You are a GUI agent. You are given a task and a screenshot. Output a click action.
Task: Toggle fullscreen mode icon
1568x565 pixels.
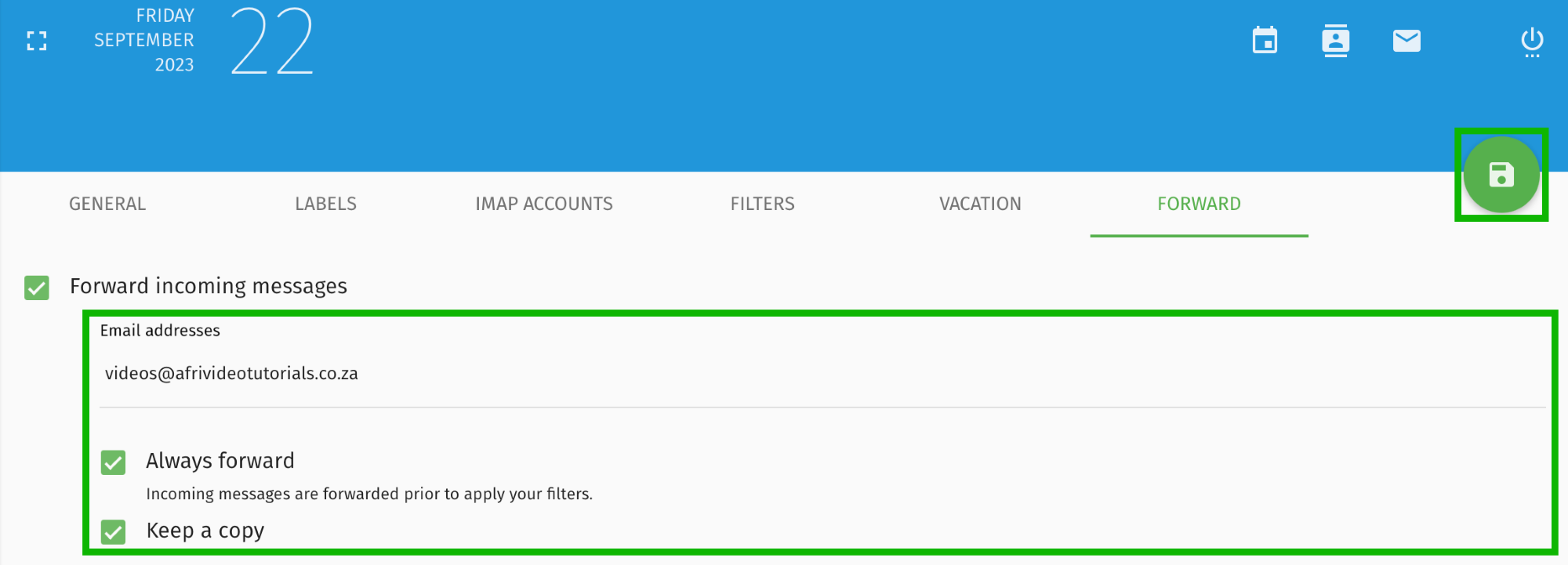click(37, 41)
